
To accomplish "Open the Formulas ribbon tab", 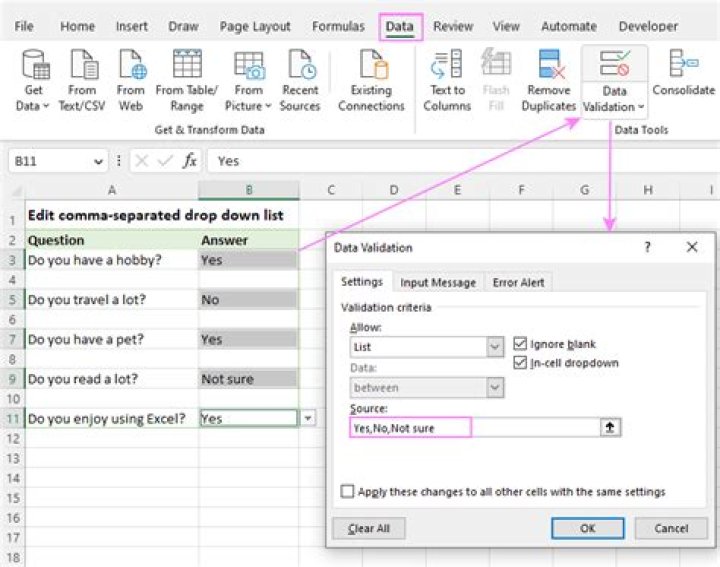I will point(338,27).
